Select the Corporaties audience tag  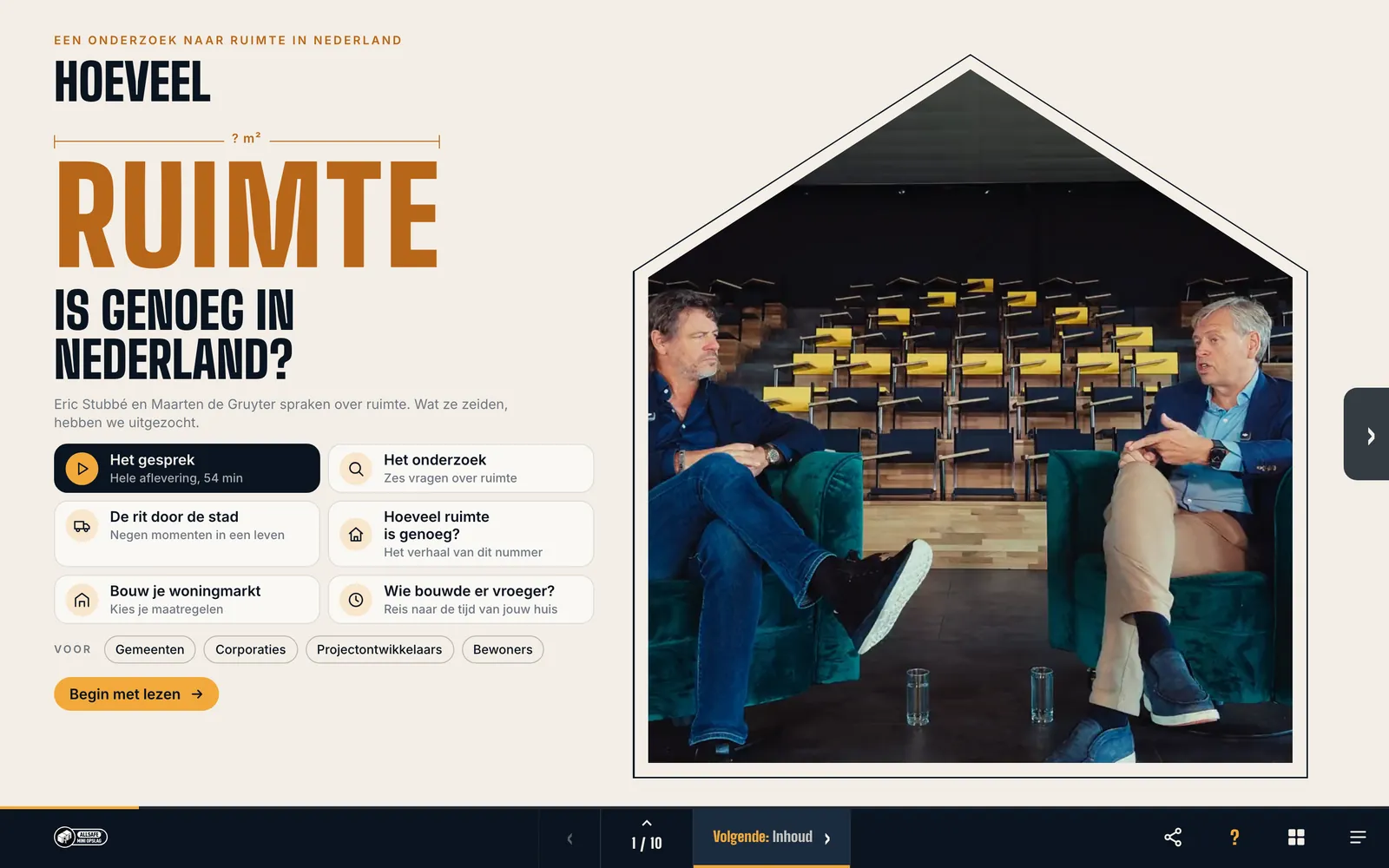tap(251, 649)
